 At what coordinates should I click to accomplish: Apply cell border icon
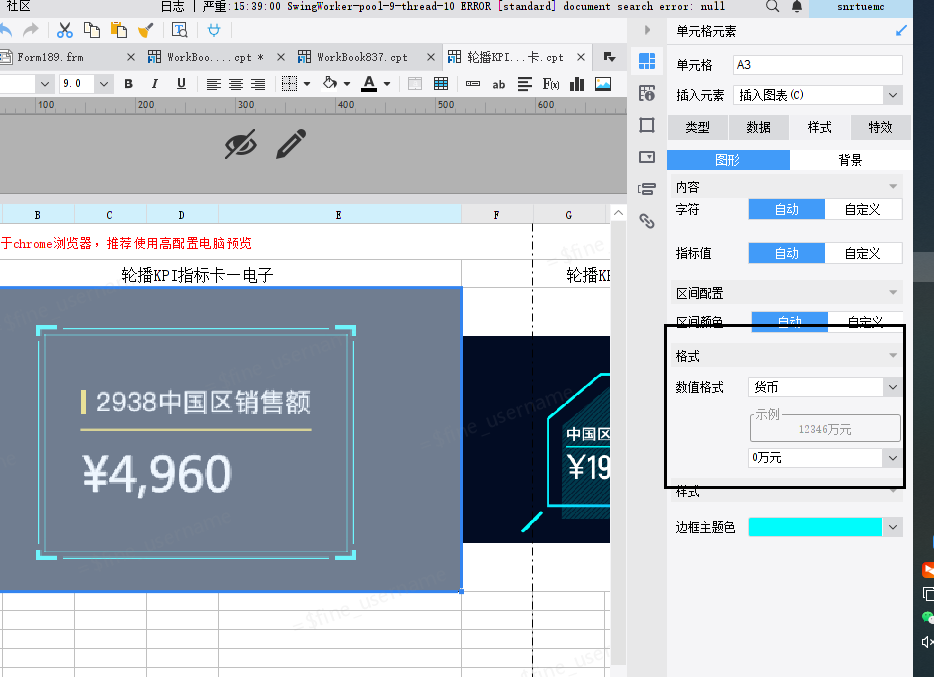(289, 84)
